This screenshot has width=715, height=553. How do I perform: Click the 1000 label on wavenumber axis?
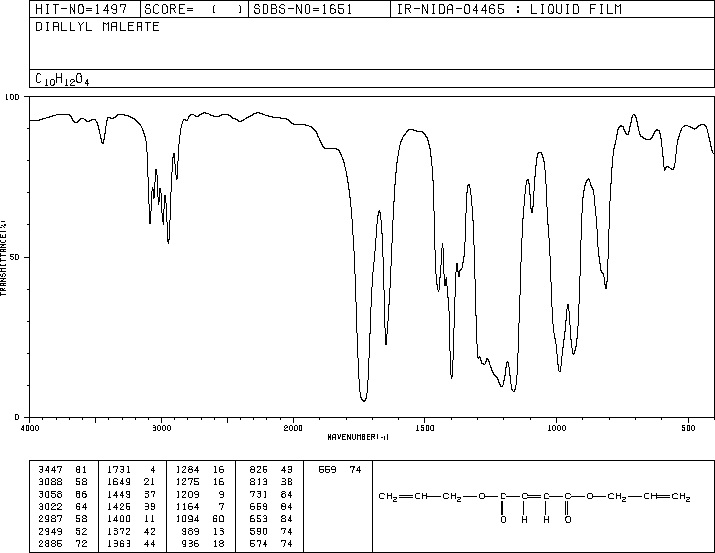(x=556, y=428)
